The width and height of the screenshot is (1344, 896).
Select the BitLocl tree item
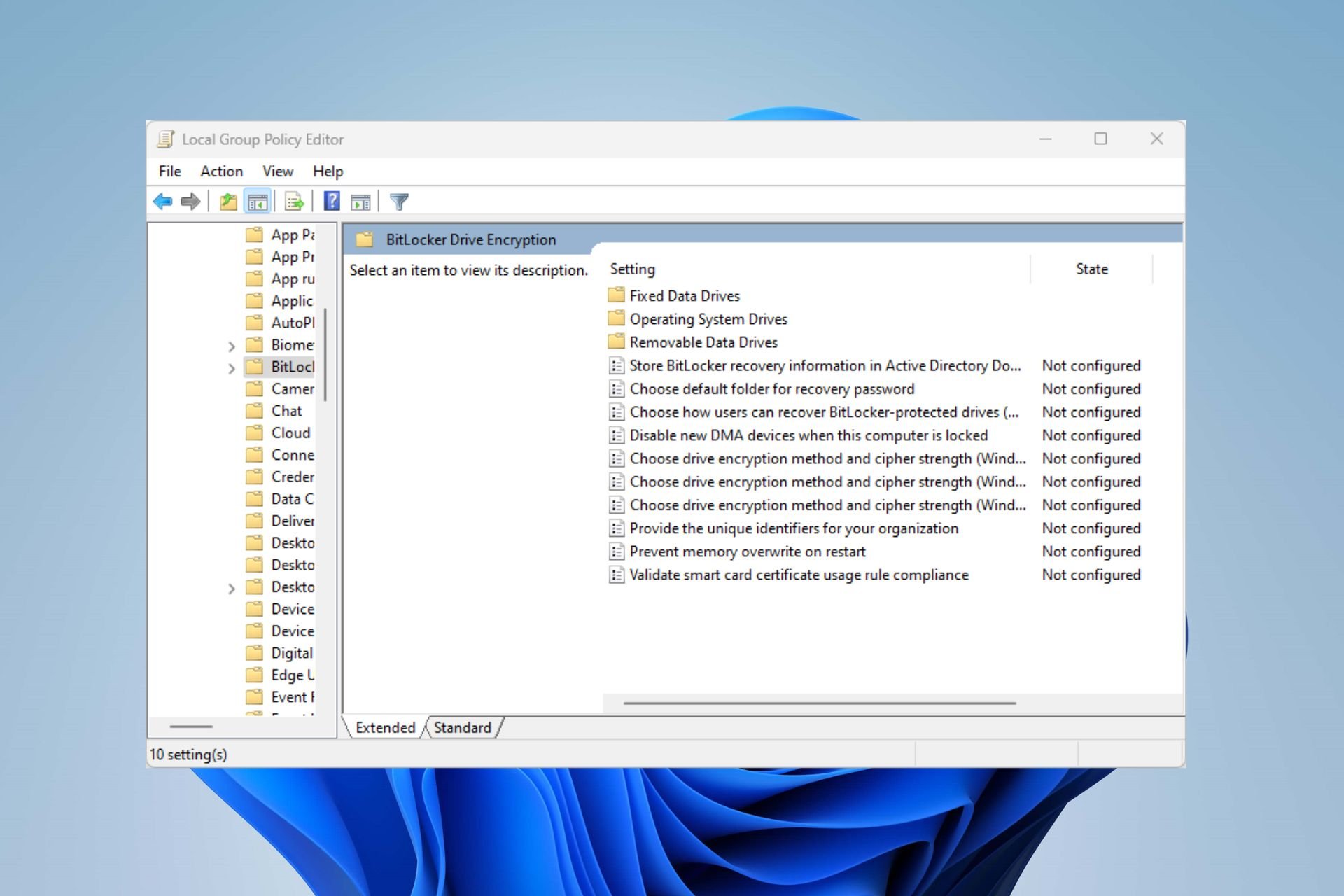(293, 367)
